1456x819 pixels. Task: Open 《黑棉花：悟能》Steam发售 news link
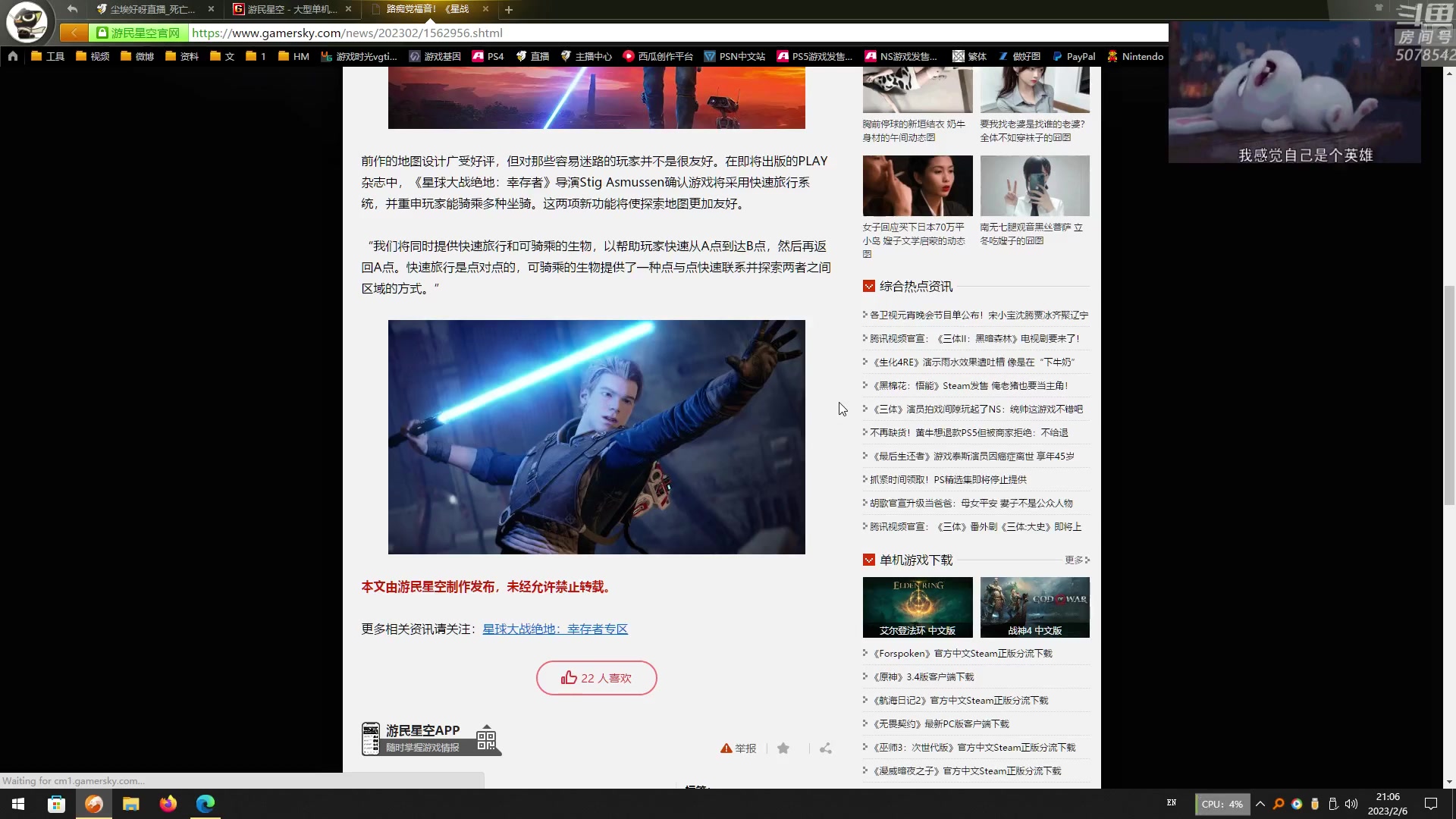(969, 385)
